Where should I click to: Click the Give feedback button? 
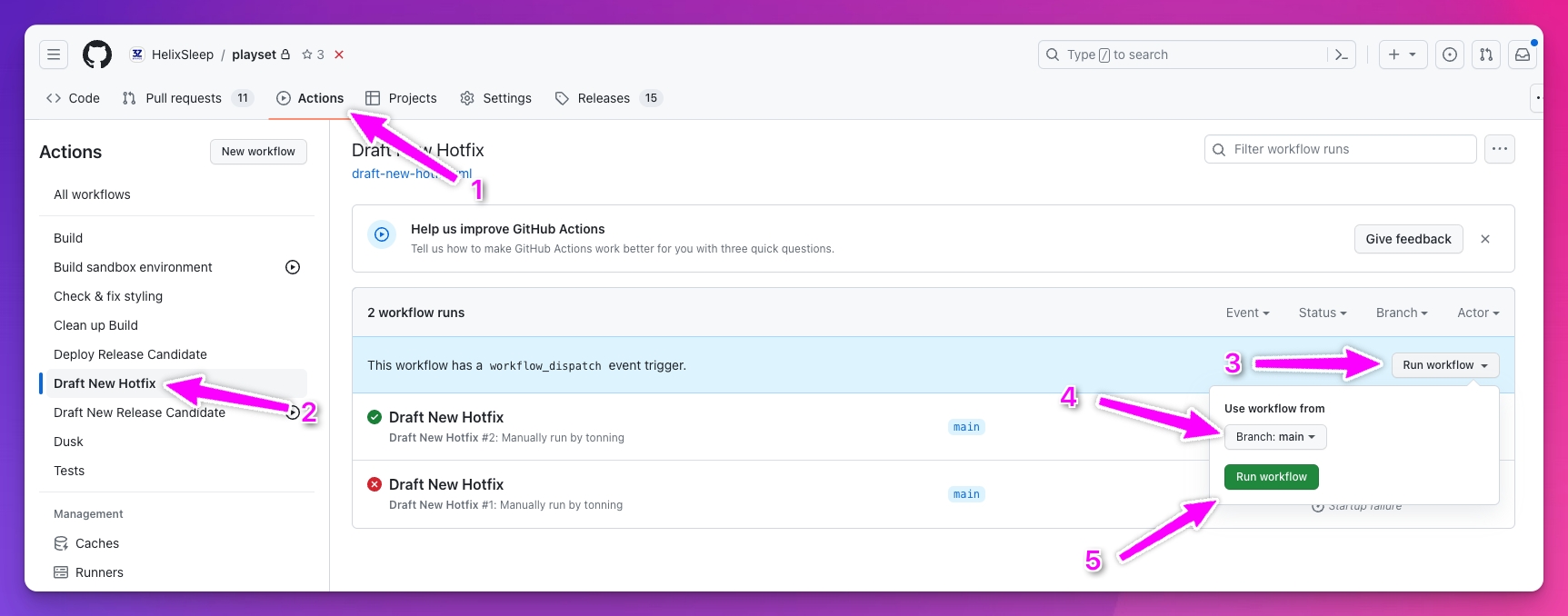click(1408, 239)
